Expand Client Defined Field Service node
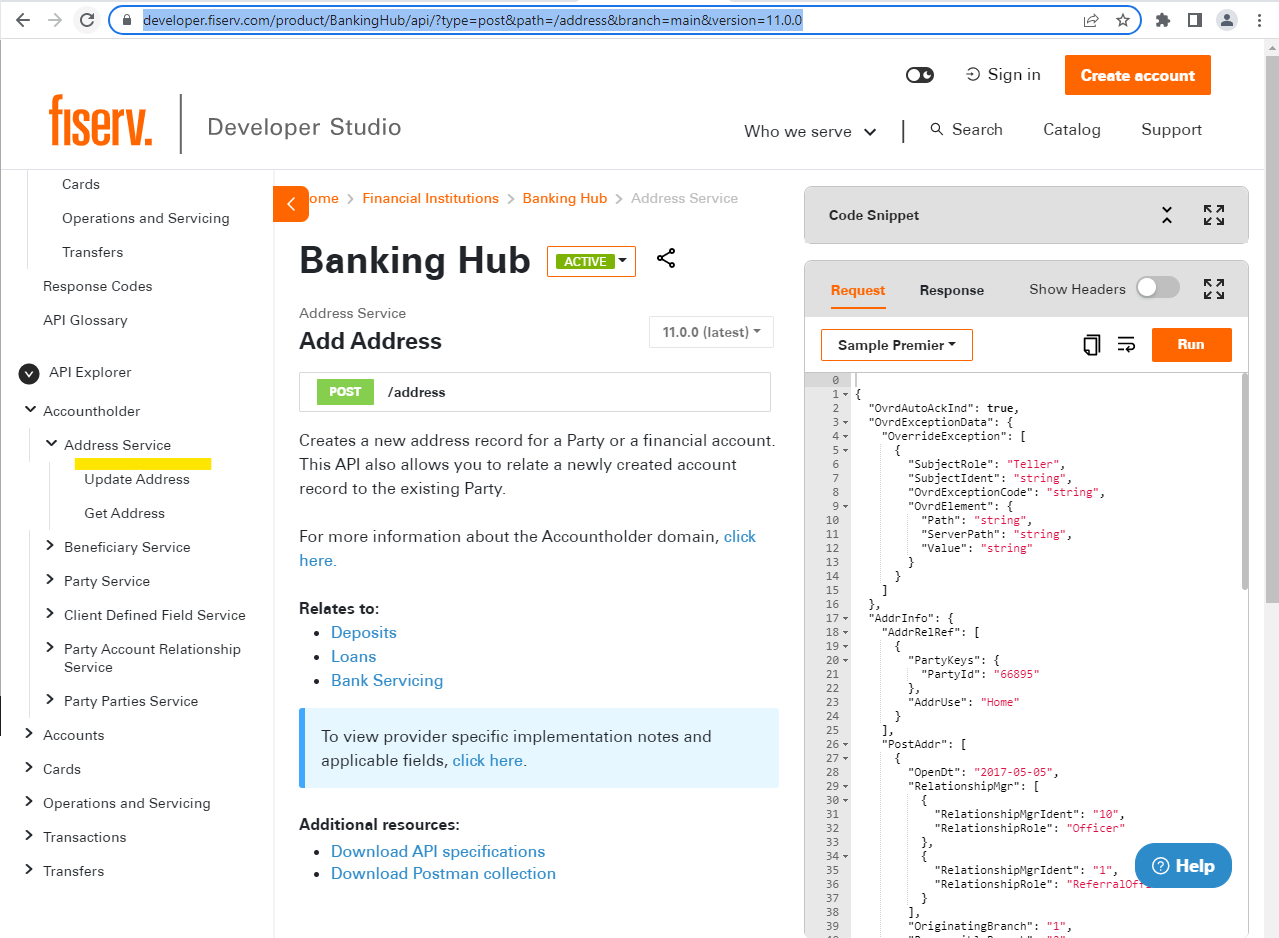The width and height of the screenshot is (1279, 938). [x=51, y=614]
